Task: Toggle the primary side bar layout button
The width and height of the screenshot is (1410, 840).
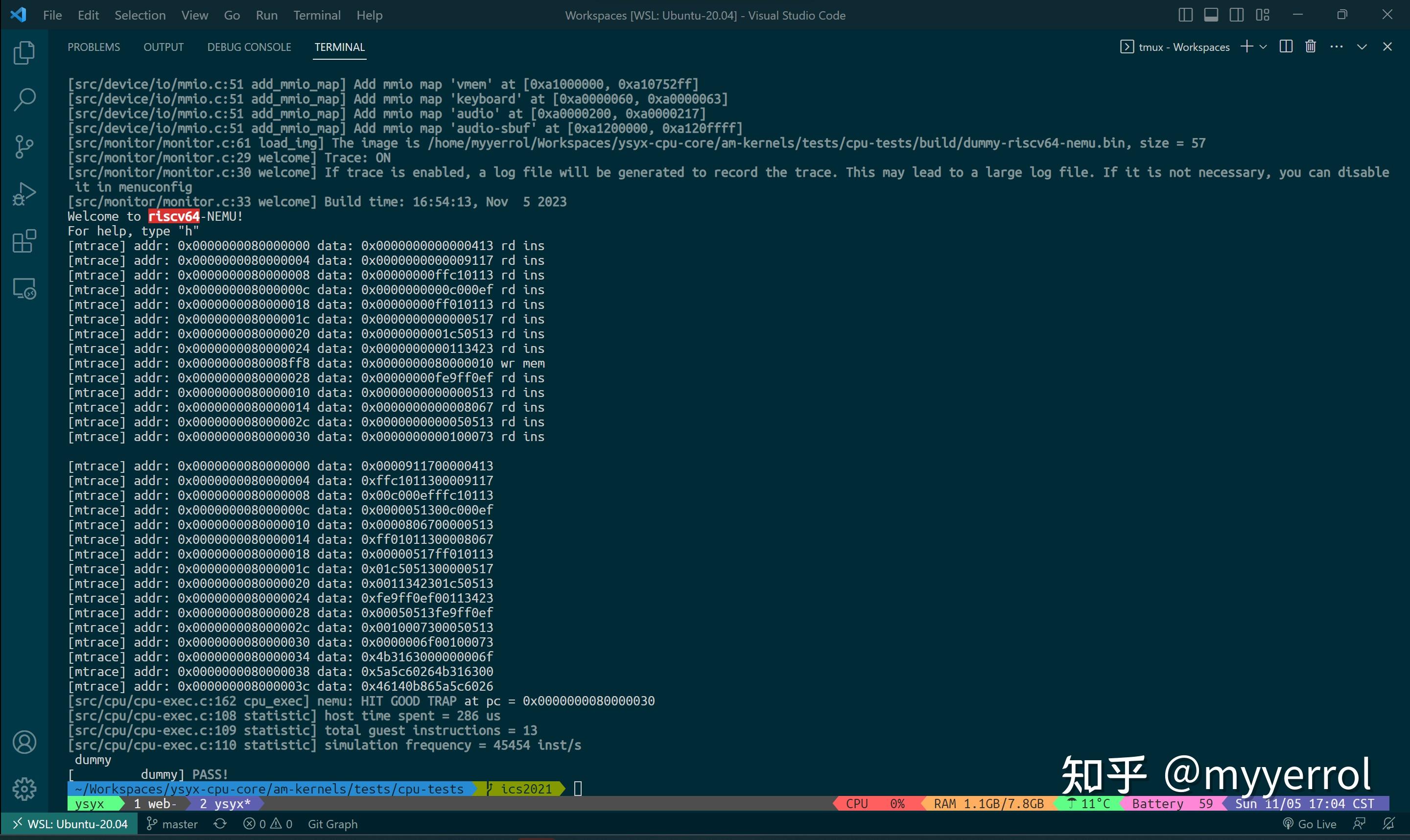Action: click(x=1185, y=15)
